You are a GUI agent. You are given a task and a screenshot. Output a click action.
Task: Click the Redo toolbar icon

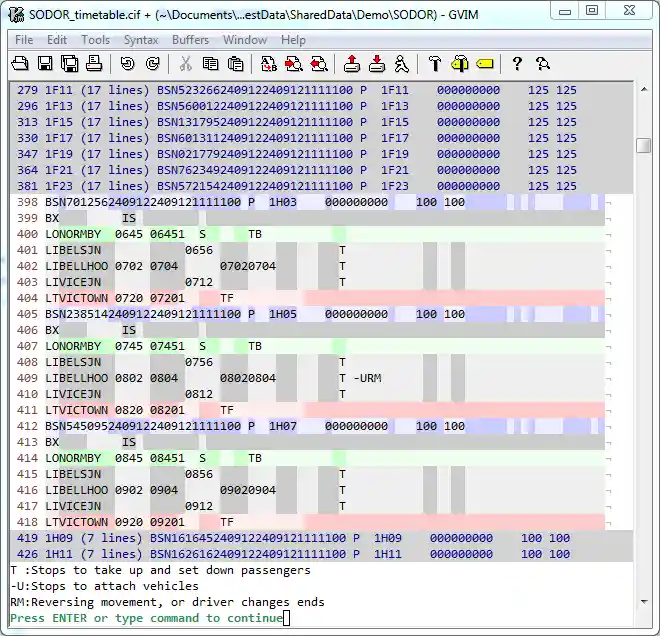pos(152,64)
